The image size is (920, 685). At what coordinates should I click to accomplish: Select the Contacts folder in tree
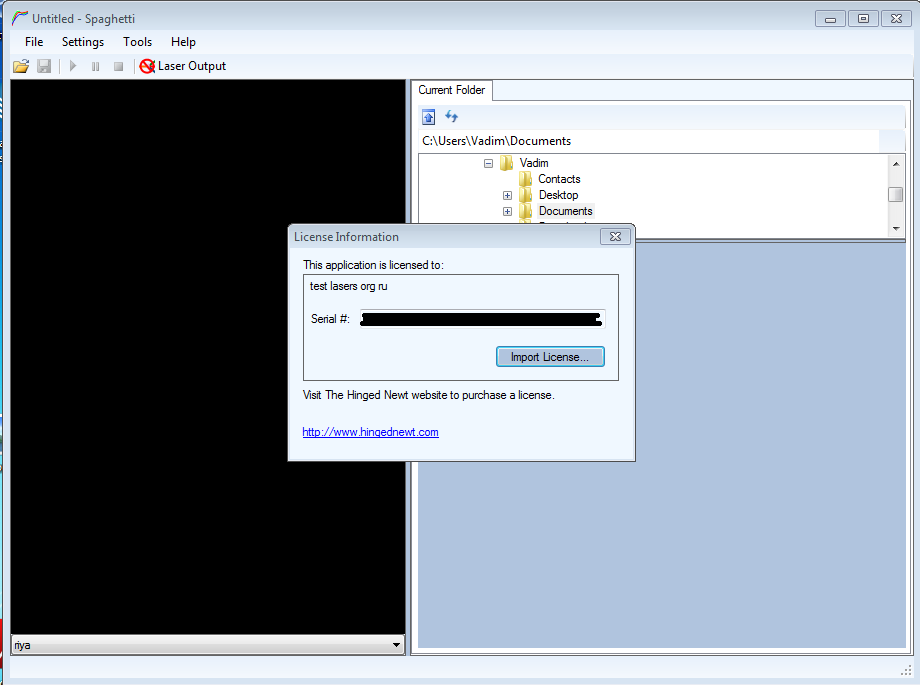558,179
